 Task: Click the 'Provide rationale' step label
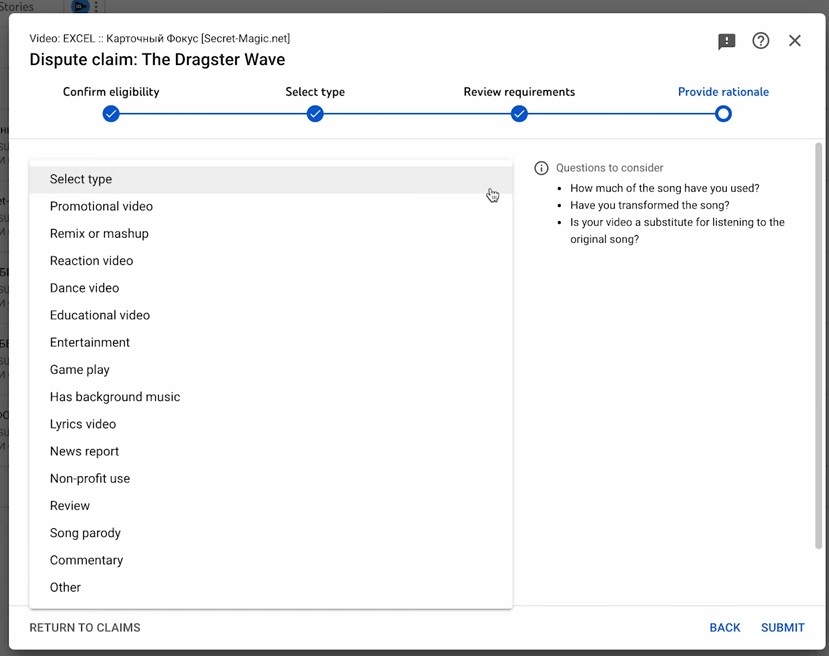click(x=723, y=92)
